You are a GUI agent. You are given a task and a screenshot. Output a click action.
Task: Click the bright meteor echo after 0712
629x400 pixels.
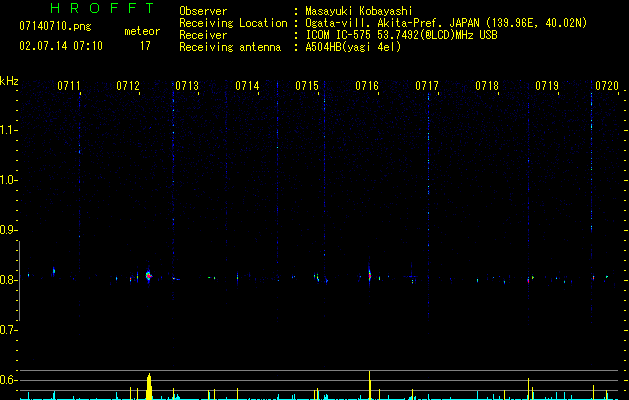coord(149,276)
